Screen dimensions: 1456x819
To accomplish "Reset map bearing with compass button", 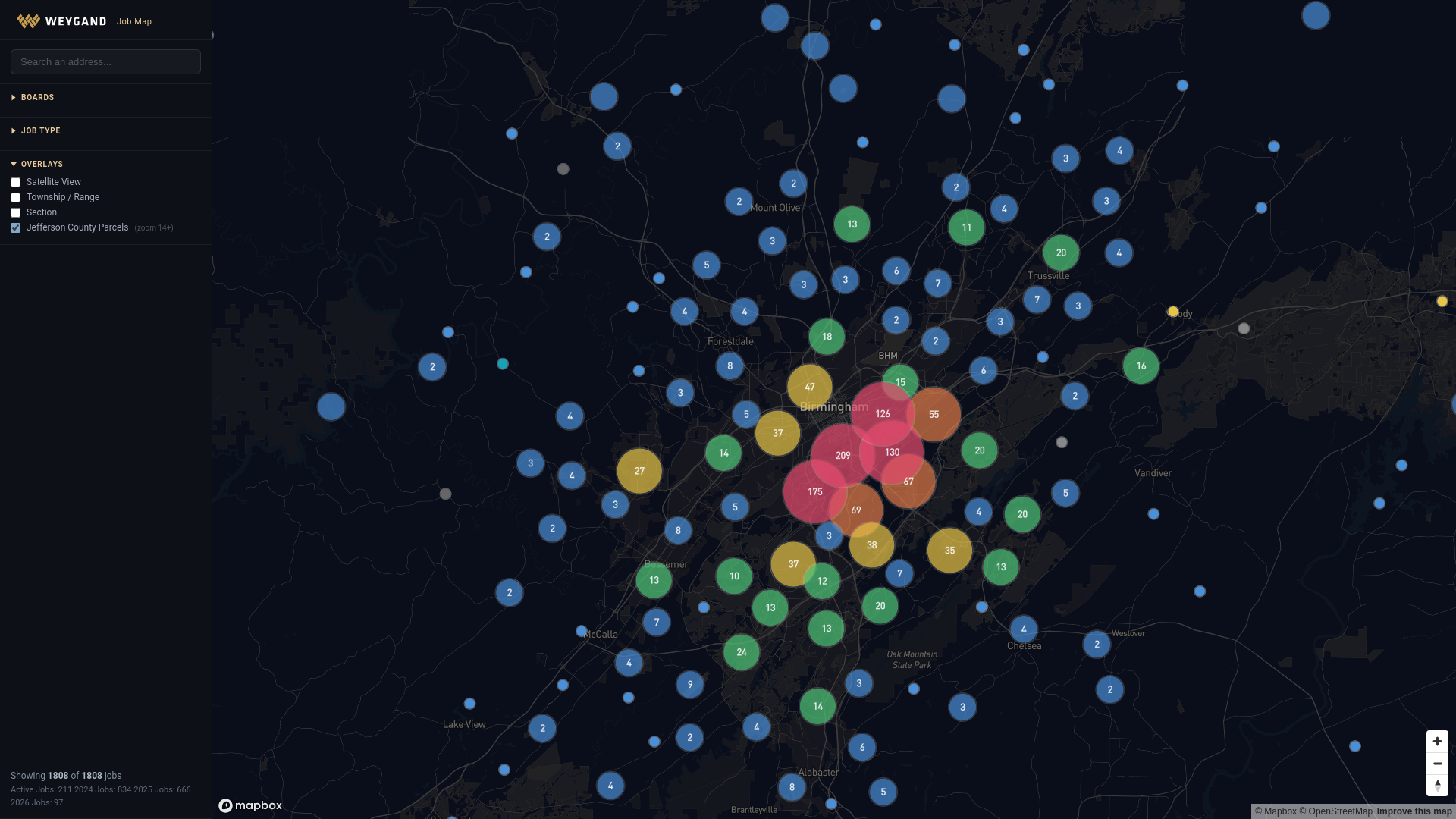I will click(1437, 785).
